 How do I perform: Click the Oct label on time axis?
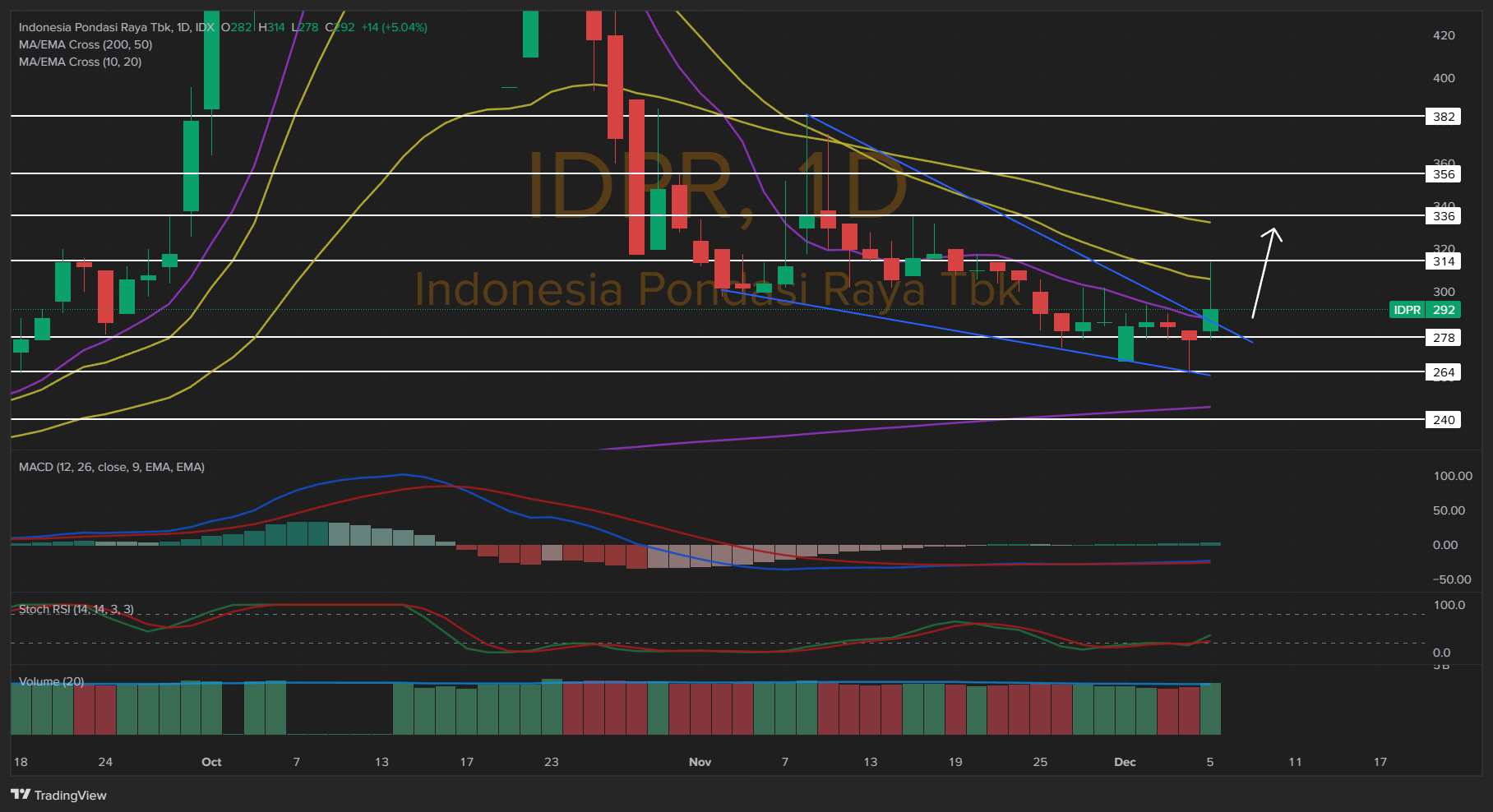211,762
